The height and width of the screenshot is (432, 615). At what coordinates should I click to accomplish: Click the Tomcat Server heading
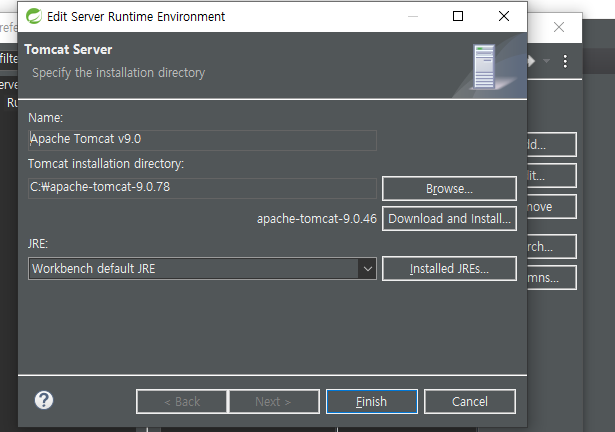click(68, 49)
